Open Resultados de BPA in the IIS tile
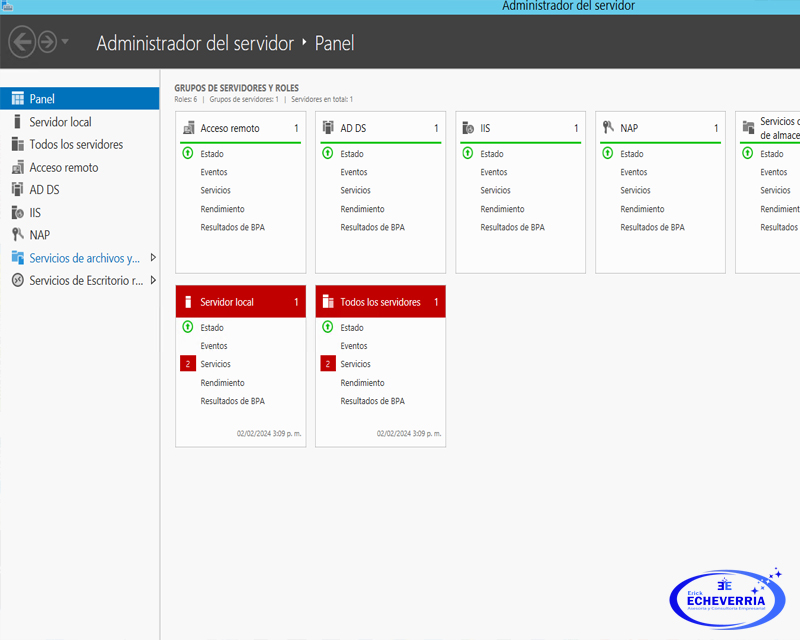800x640 pixels. pyautogui.click(x=512, y=227)
